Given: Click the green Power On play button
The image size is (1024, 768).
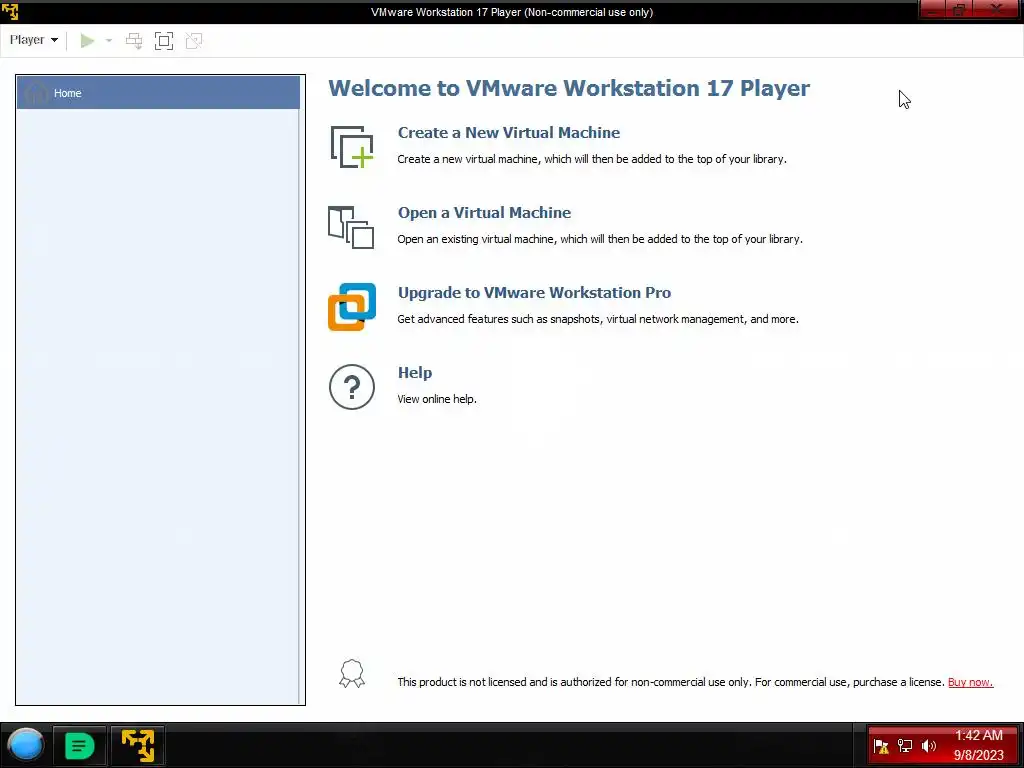Looking at the screenshot, I should pos(87,40).
